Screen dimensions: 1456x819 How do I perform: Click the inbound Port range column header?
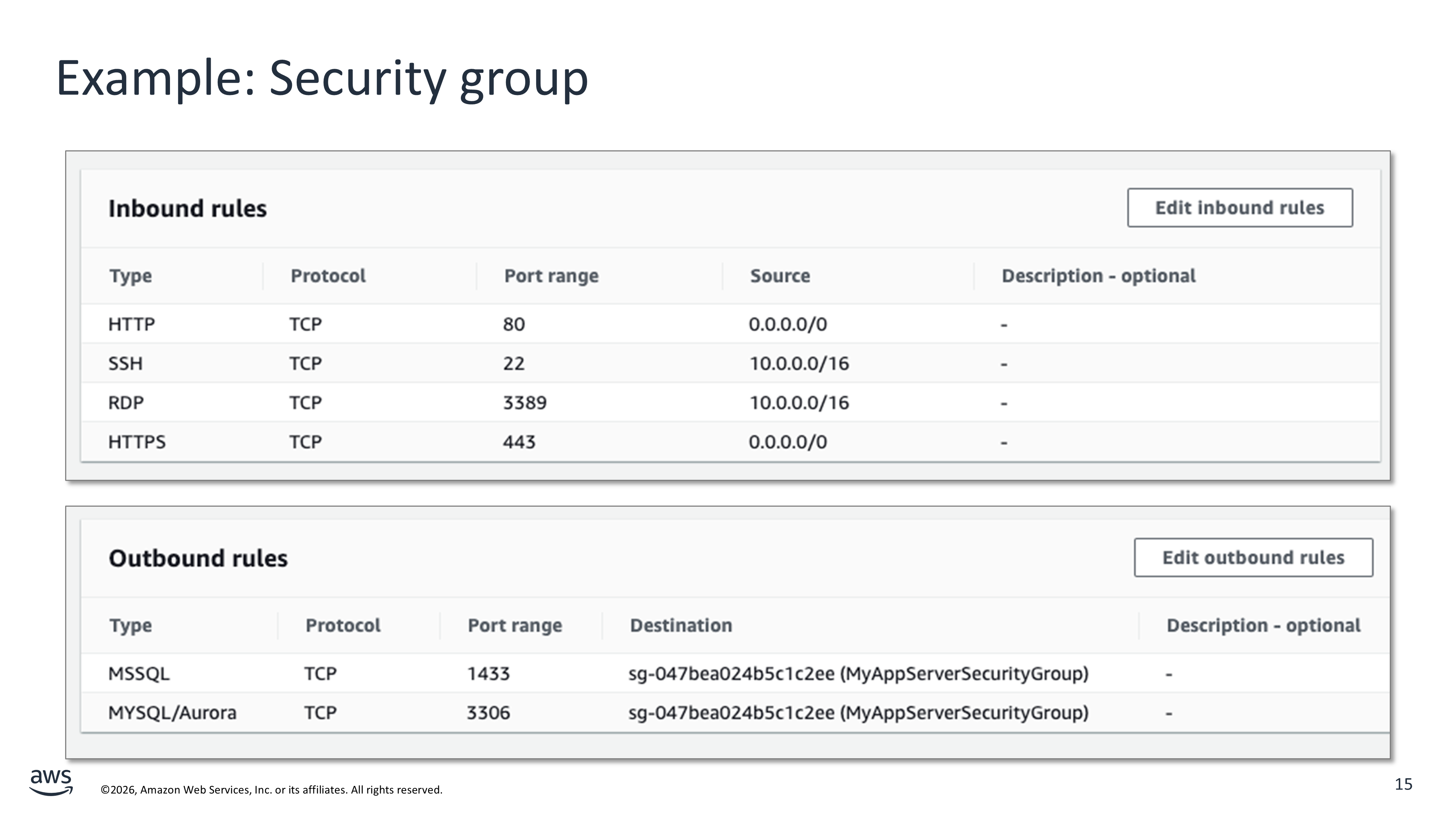551,276
